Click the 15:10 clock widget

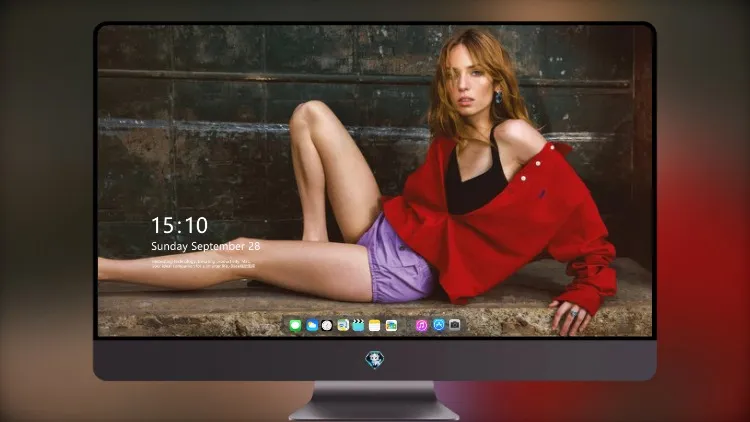(x=179, y=225)
